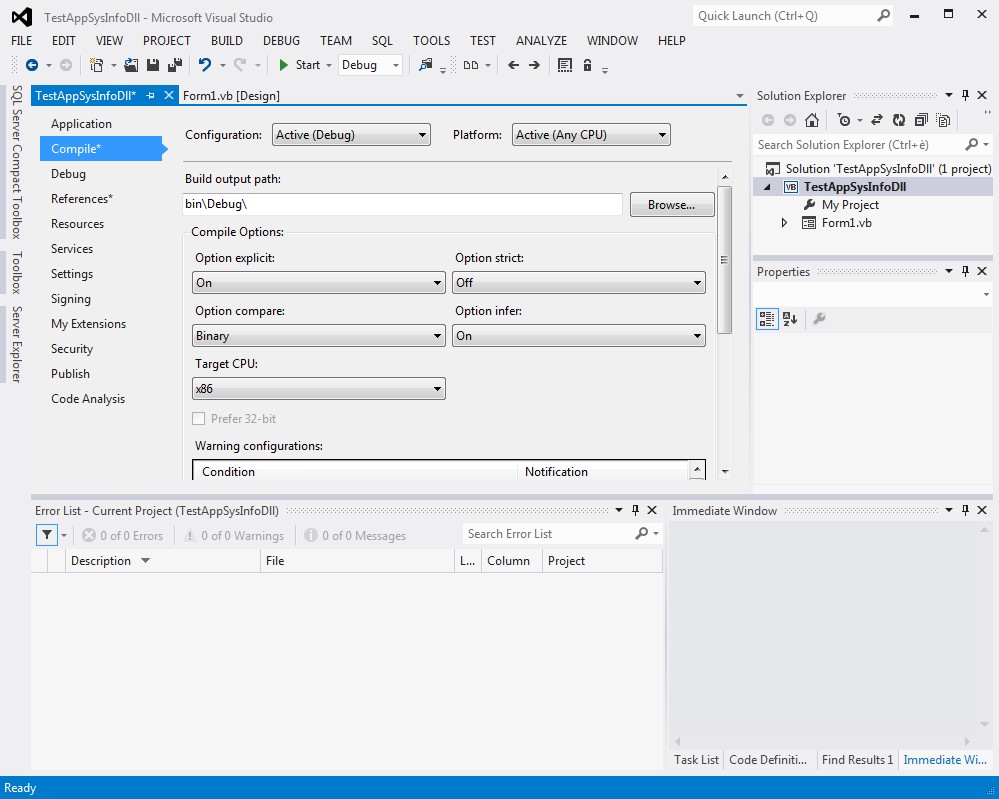Click the Collapse All icon in Solution Explorer
Image resolution: width=999 pixels, height=799 pixels.
pyautogui.click(x=921, y=120)
